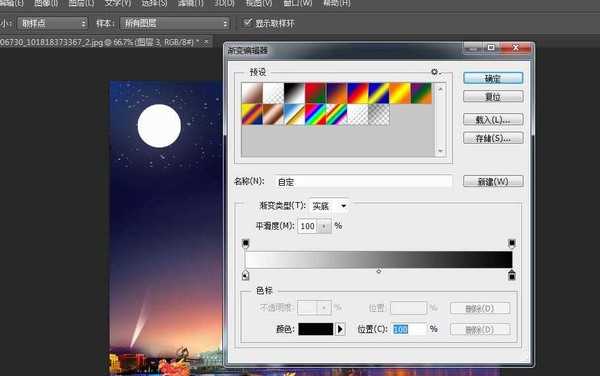The height and width of the screenshot is (376, 600).
Task: Open the 取样点 sample size dropdown
Action: tap(52, 23)
